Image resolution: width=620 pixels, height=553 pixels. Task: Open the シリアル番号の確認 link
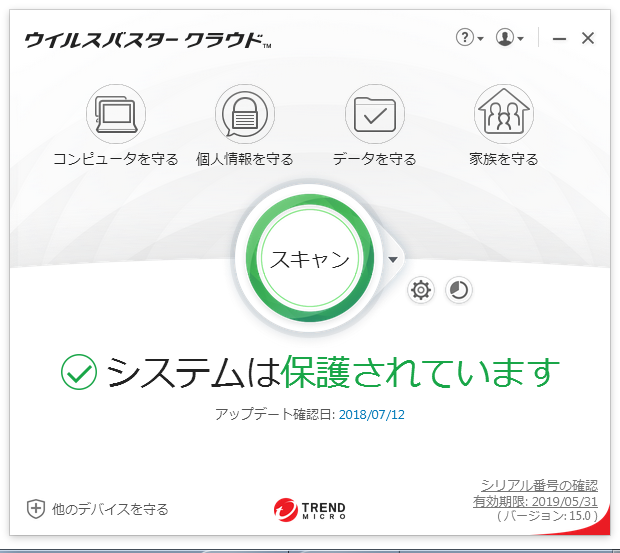tap(539, 485)
